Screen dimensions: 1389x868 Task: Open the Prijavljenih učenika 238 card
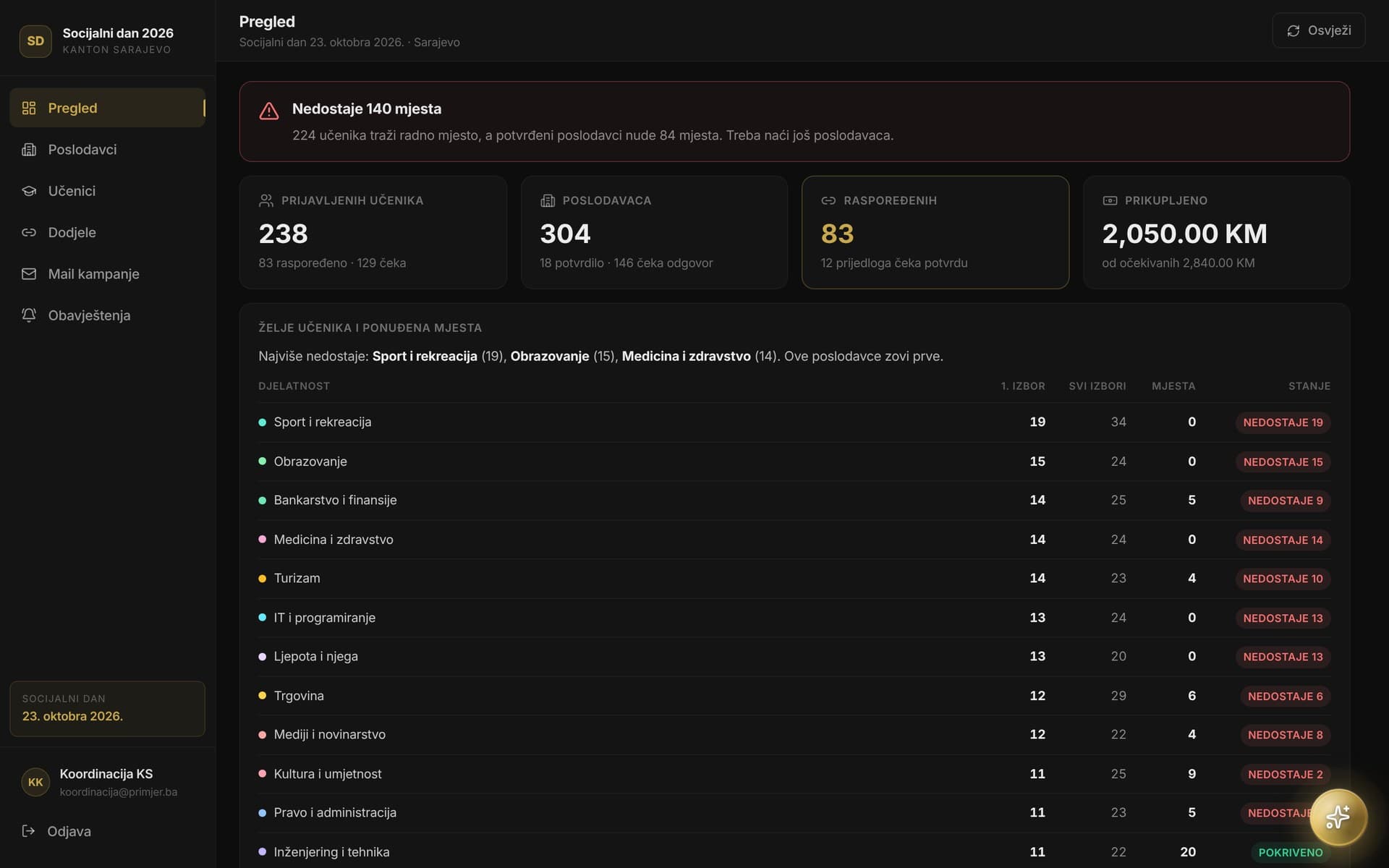click(x=373, y=232)
